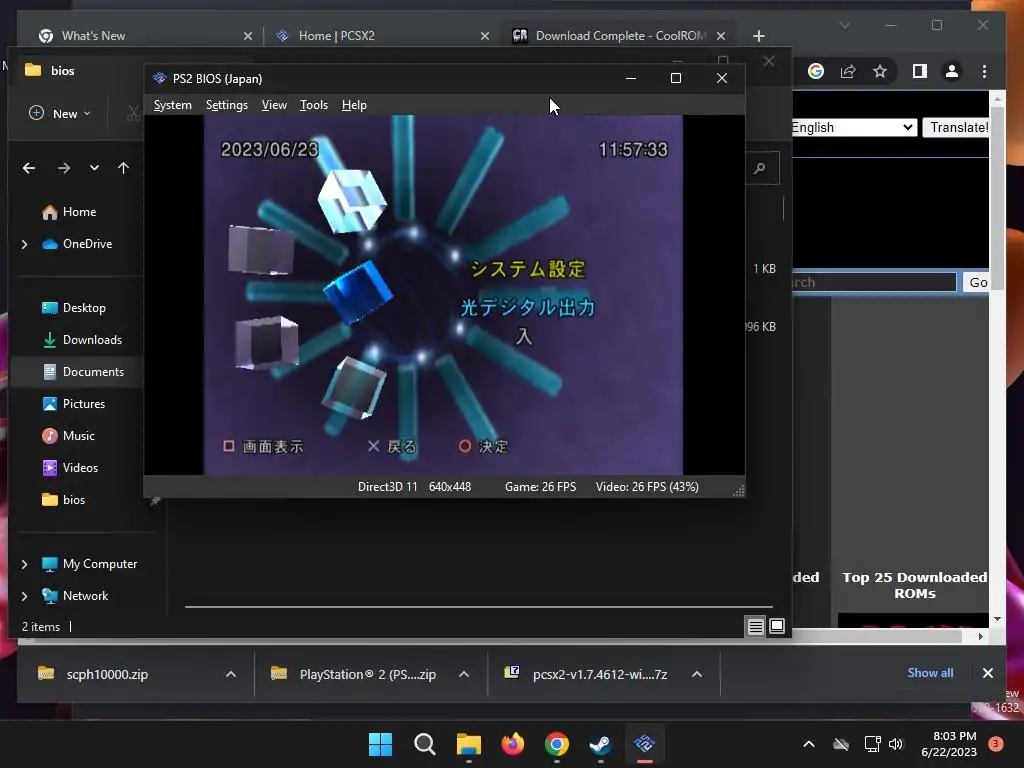This screenshot has width=1024, height=768.
Task: Open the Tools menu in PCSX2
Action: pyautogui.click(x=313, y=105)
